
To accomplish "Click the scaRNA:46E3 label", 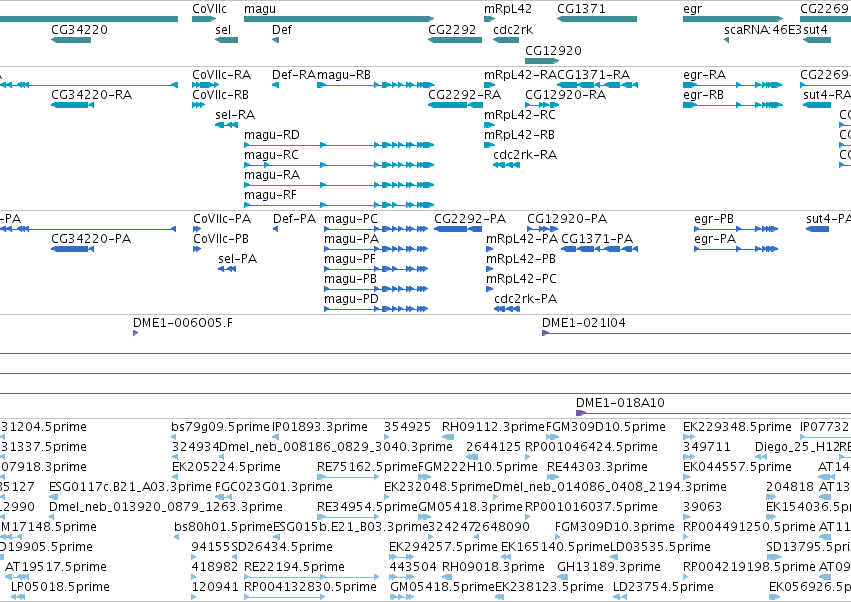I will point(763,29).
